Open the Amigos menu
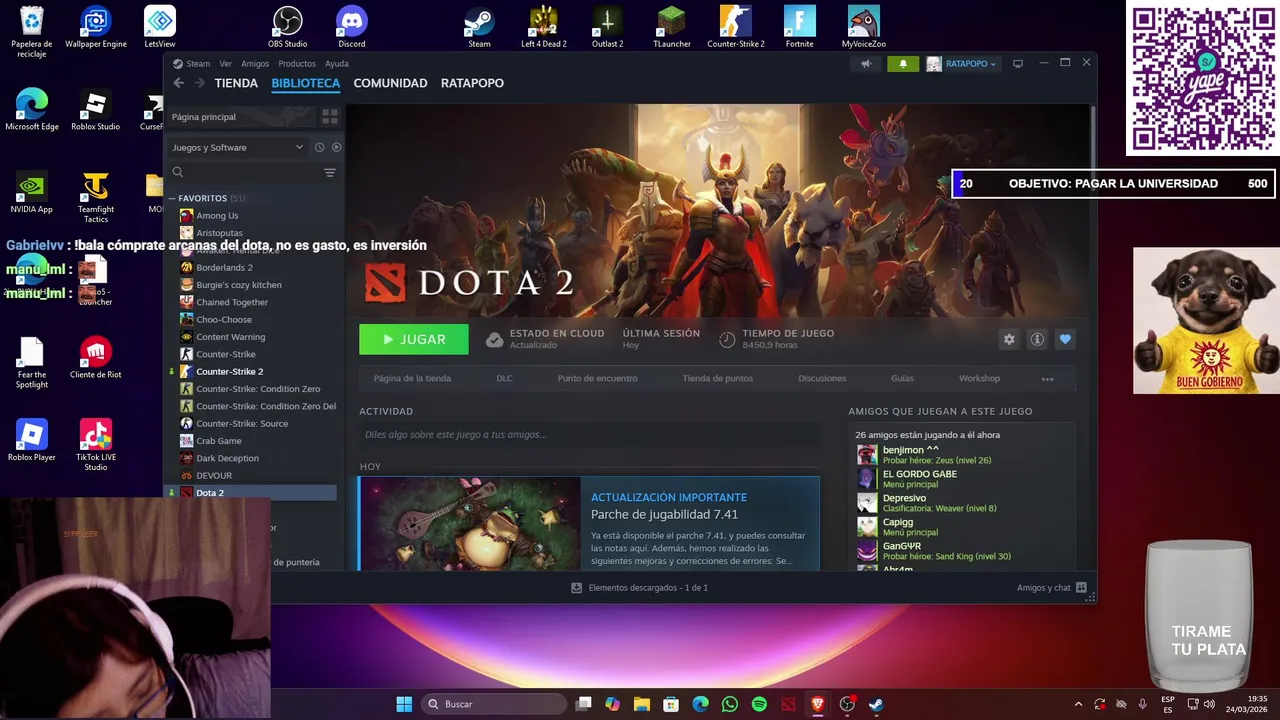The height and width of the screenshot is (720, 1280). click(x=255, y=64)
